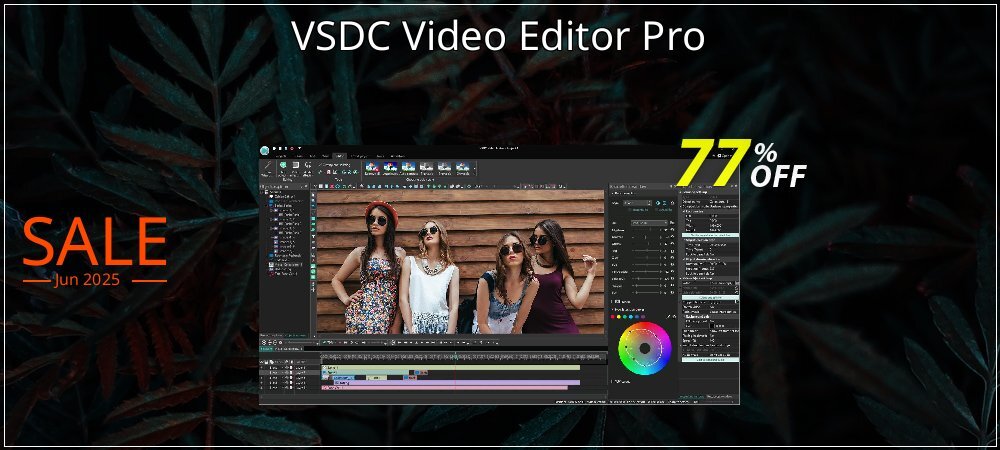Click the red color dot above hue wheel
This screenshot has height=450, width=1000.
[x=613, y=317]
